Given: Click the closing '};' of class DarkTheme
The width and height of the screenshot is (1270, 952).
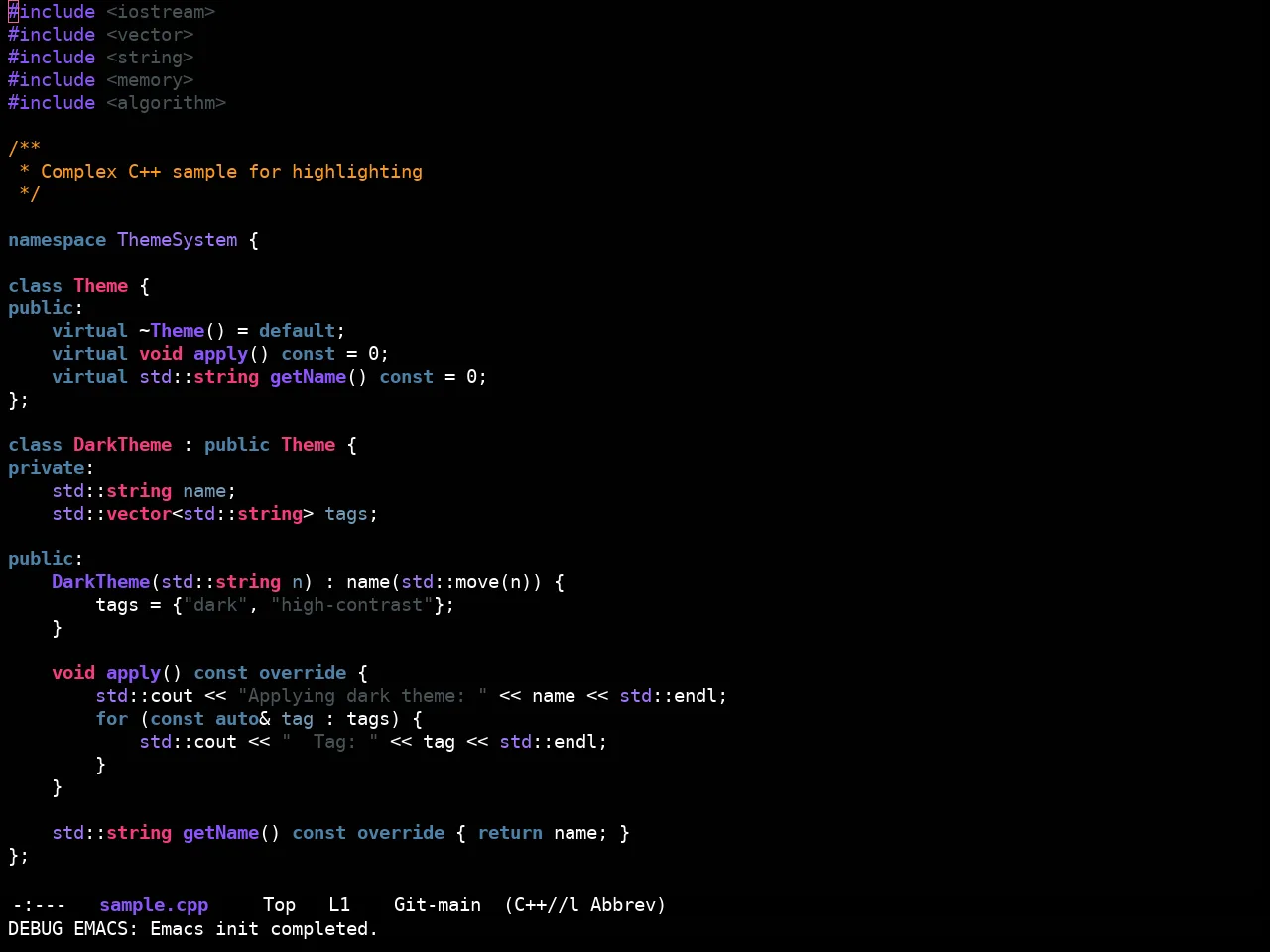Looking at the screenshot, I should 19,856.
